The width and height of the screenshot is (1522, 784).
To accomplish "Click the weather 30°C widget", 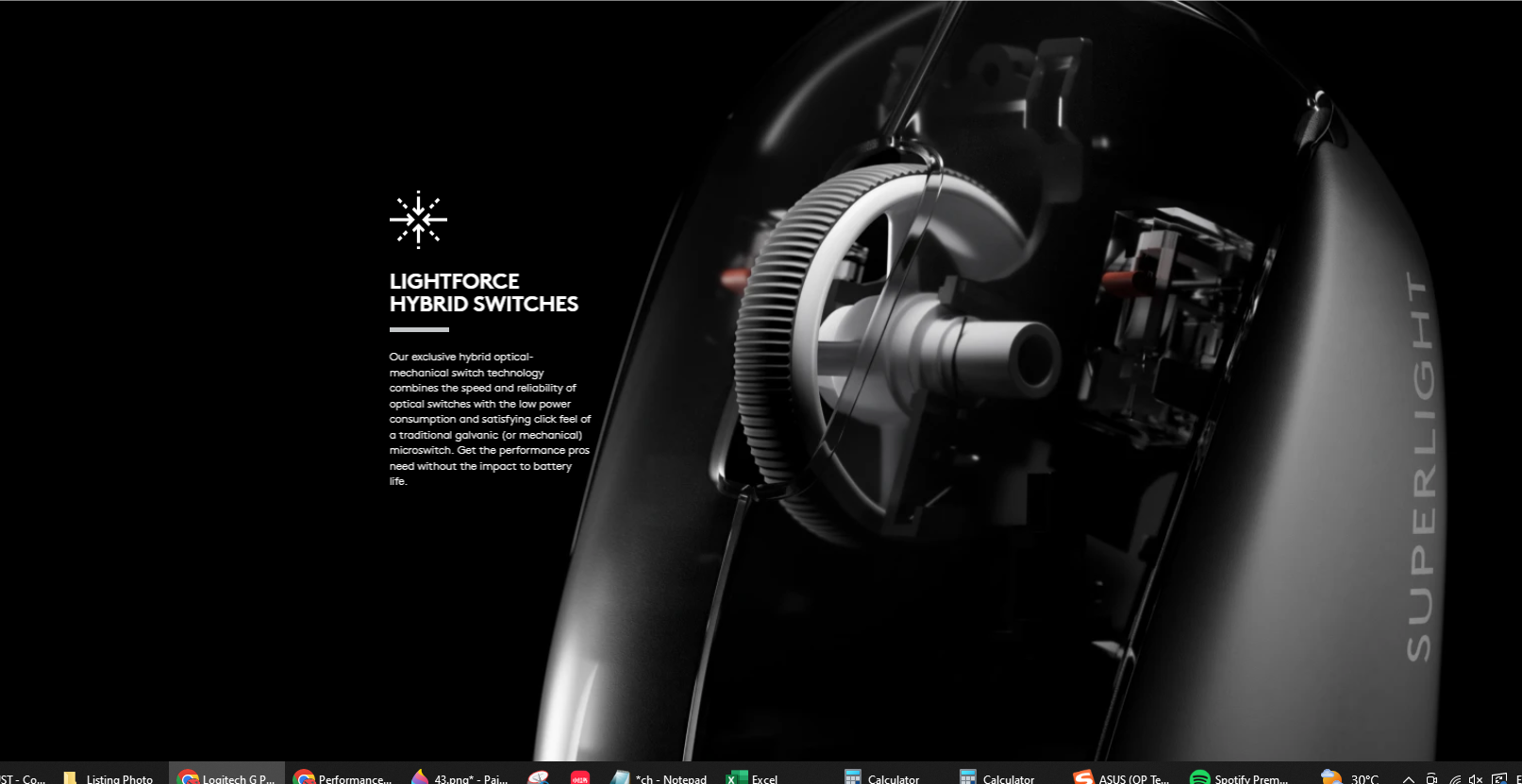I will (x=1351, y=777).
